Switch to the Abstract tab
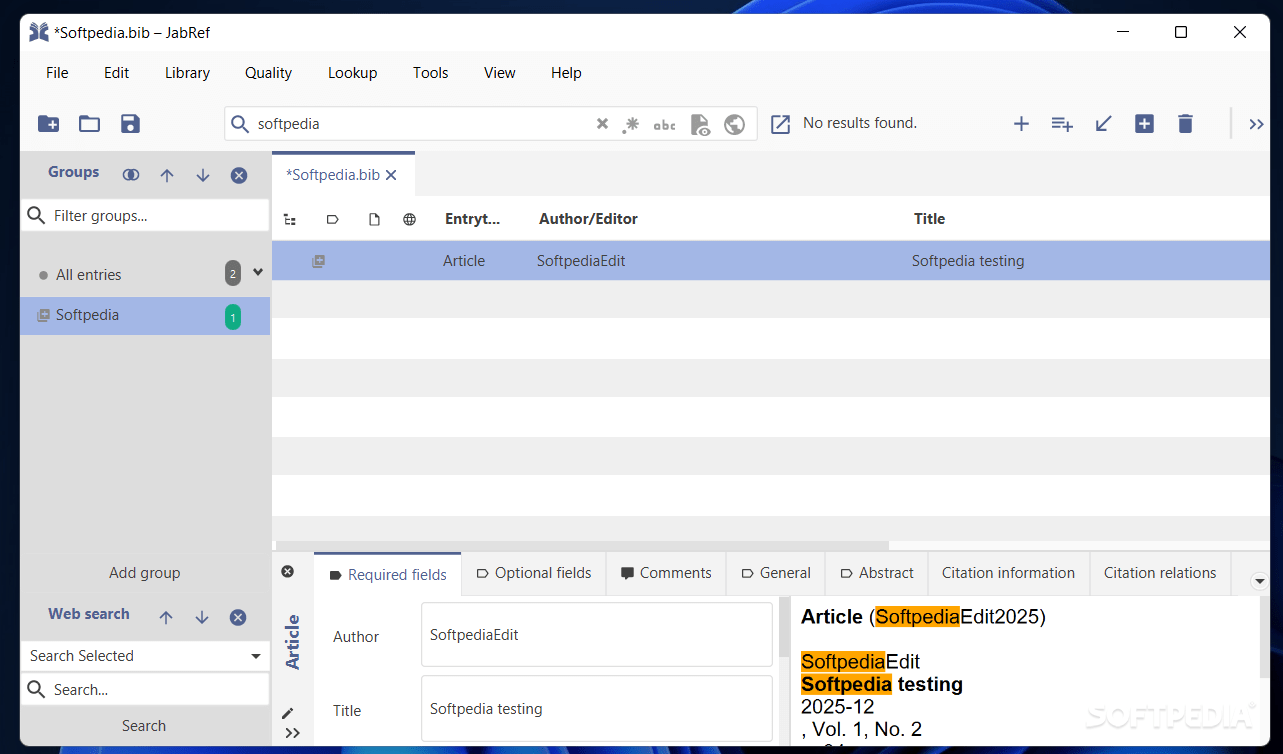The image size is (1283, 754). (x=877, y=574)
